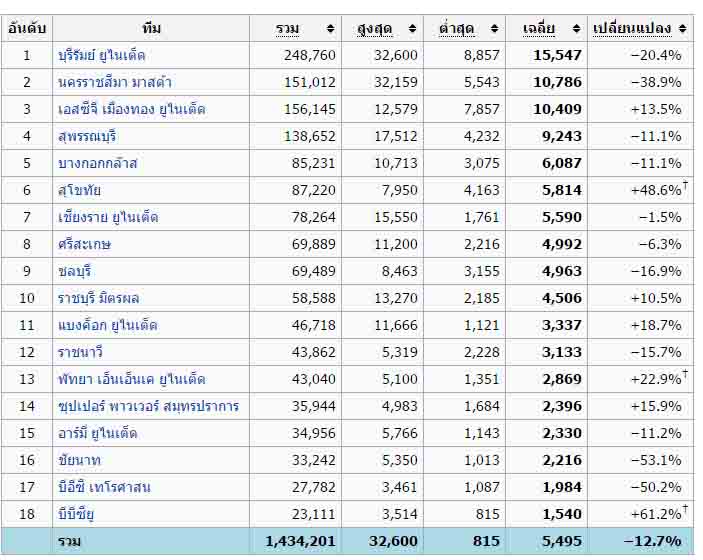
Task: Select the highest value 15,550
Action: (396, 217)
